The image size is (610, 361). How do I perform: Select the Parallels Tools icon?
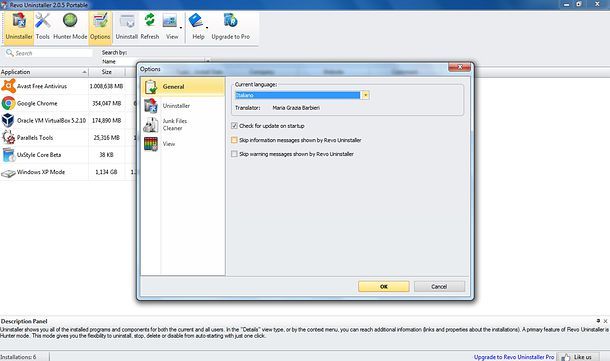click(x=8, y=137)
